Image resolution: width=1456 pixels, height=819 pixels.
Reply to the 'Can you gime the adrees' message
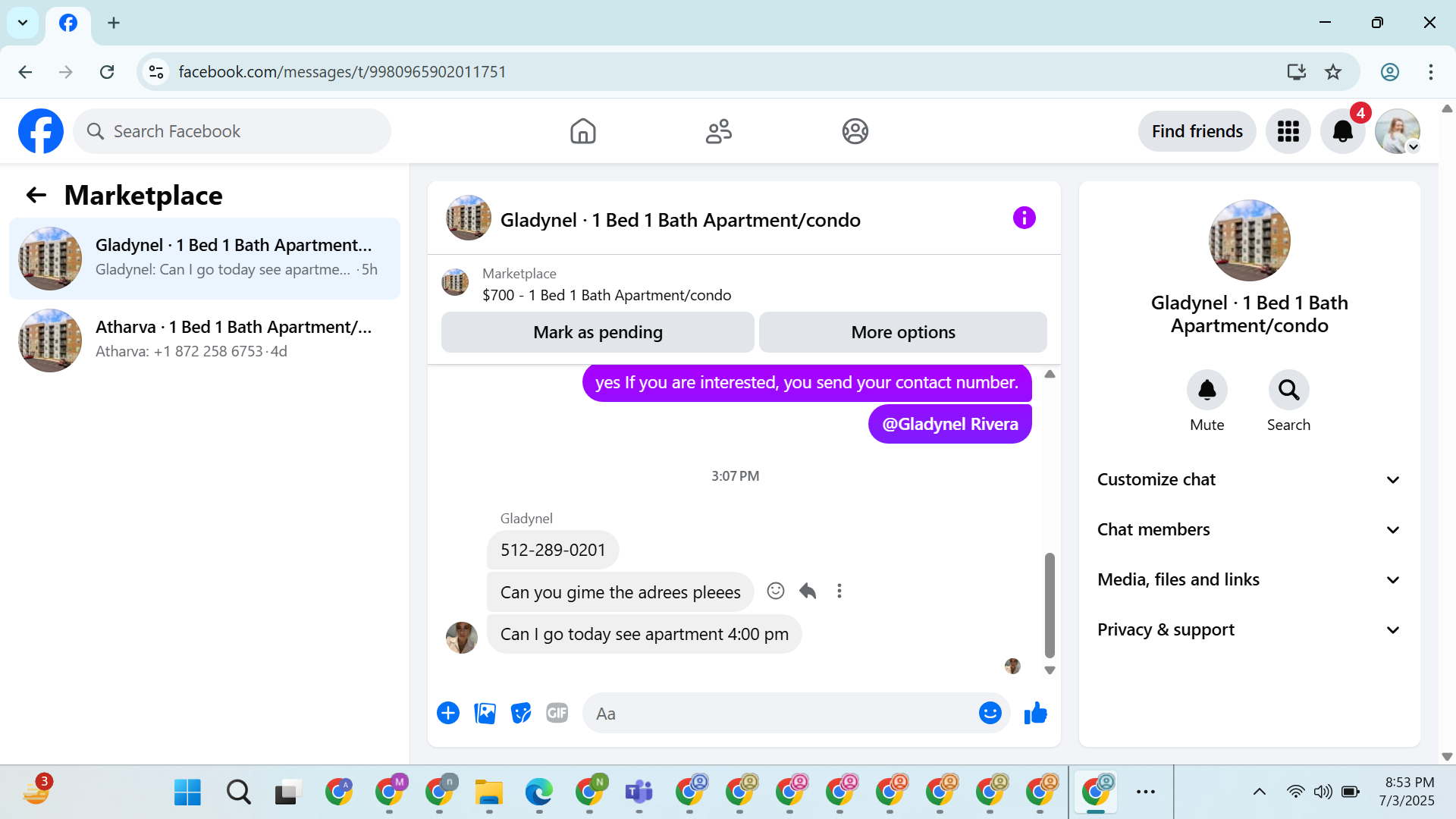coord(808,591)
